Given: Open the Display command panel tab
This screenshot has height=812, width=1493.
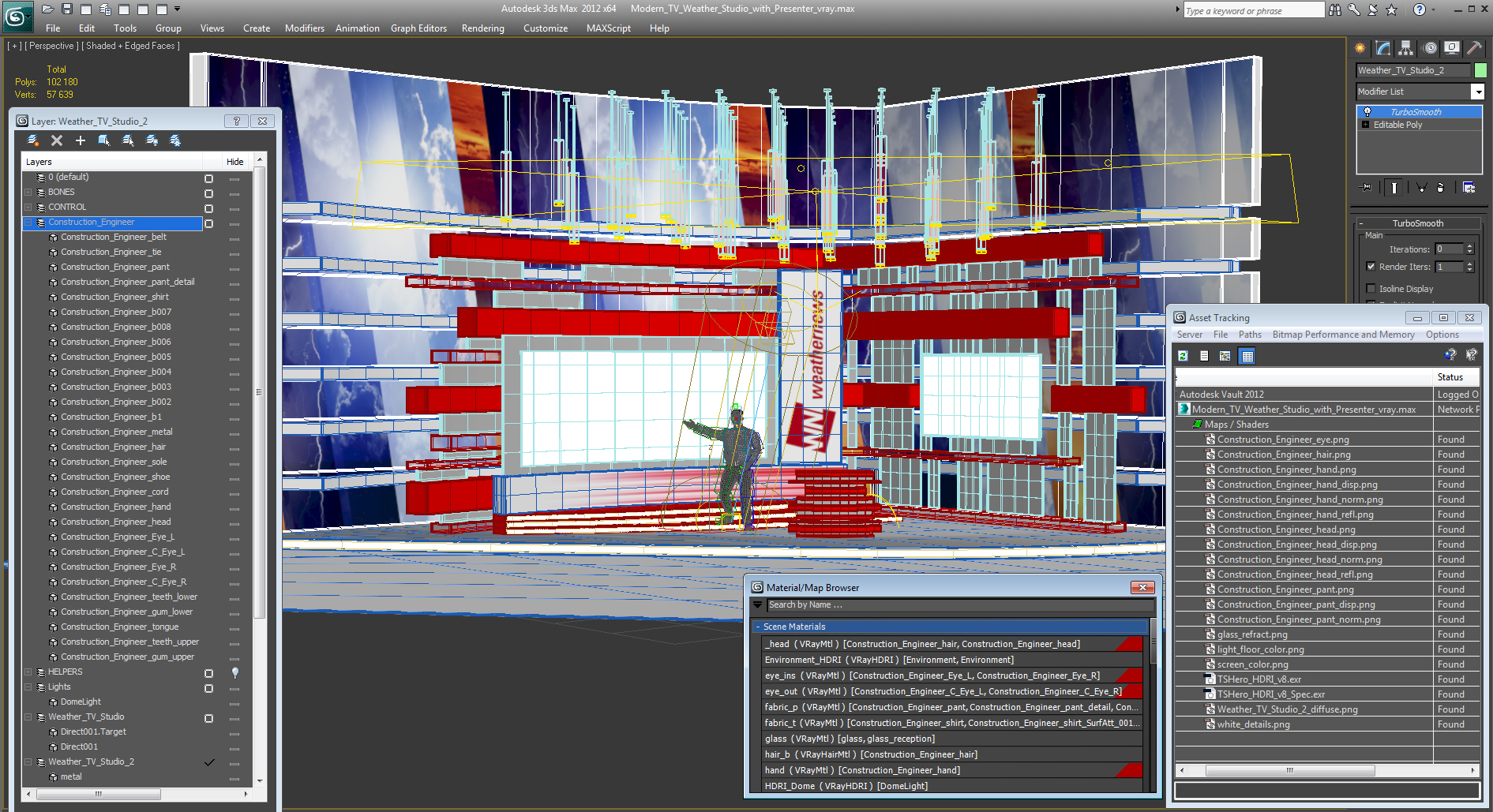Looking at the screenshot, I should (1452, 48).
